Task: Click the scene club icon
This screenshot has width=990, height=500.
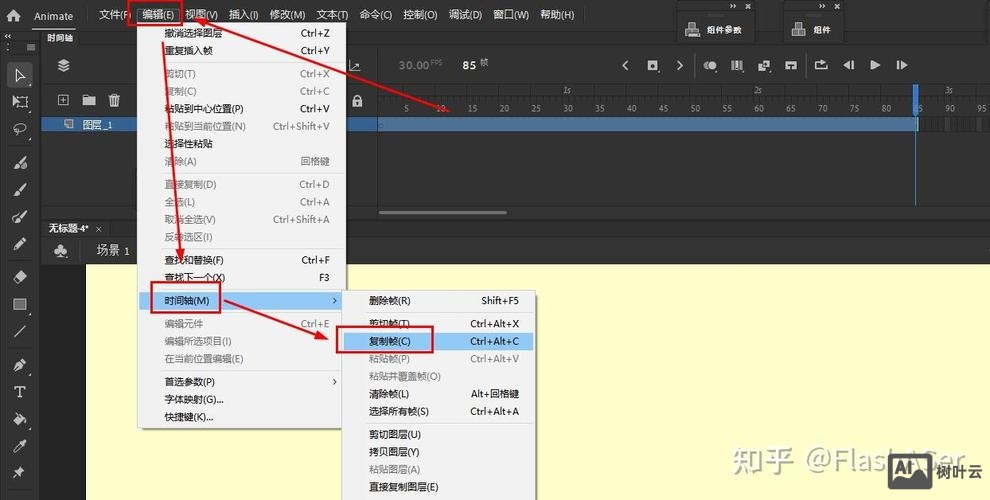Action: tap(61, 251)
